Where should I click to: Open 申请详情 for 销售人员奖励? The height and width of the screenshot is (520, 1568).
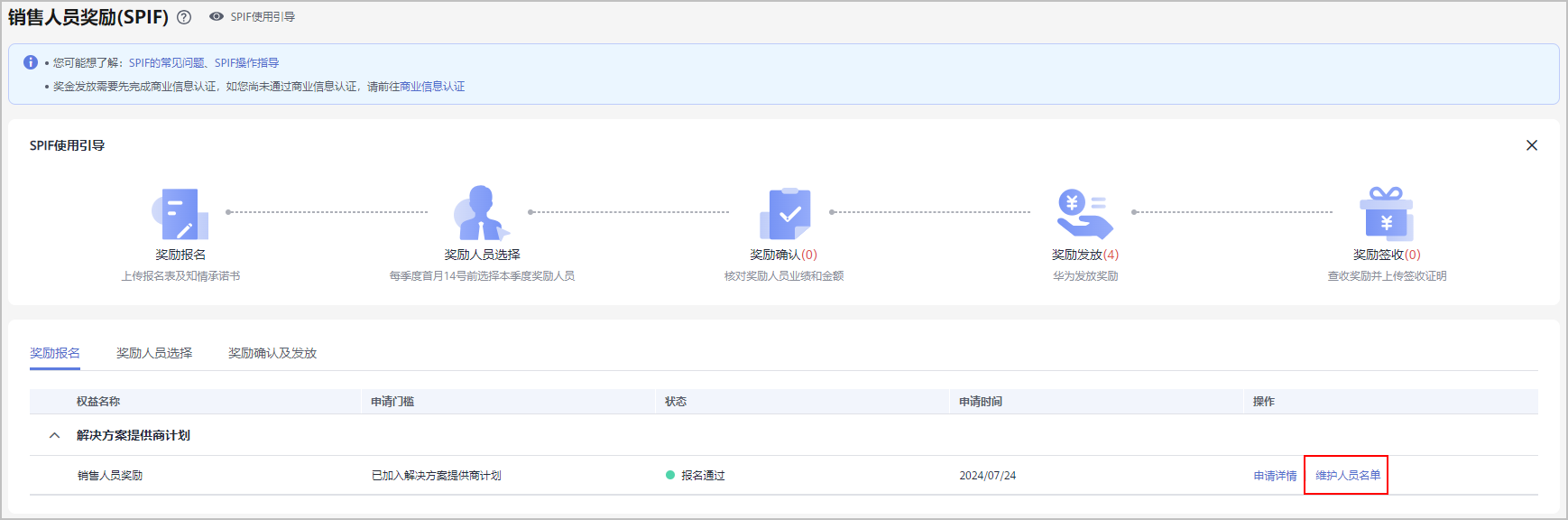point(1275,476)
